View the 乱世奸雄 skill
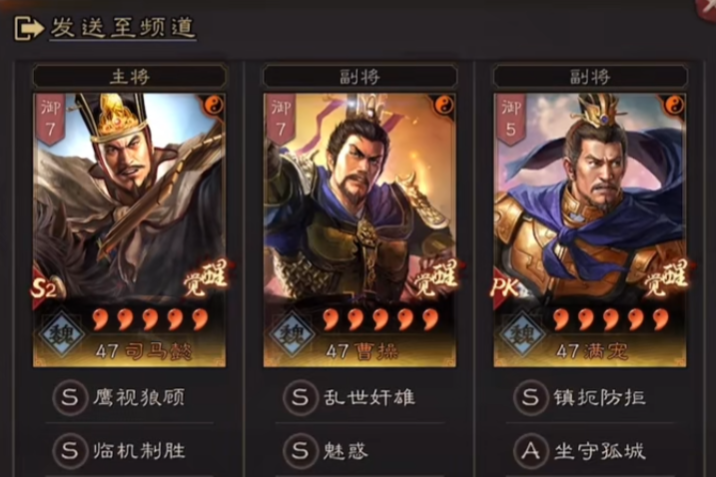Viewport: 716px width, 477px height. (369, 398)
